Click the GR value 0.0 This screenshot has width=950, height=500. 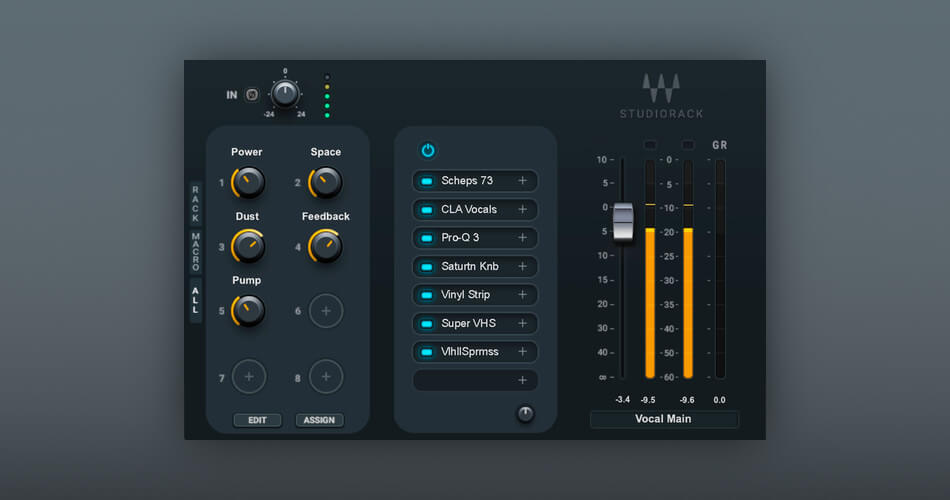coord(719,399)
